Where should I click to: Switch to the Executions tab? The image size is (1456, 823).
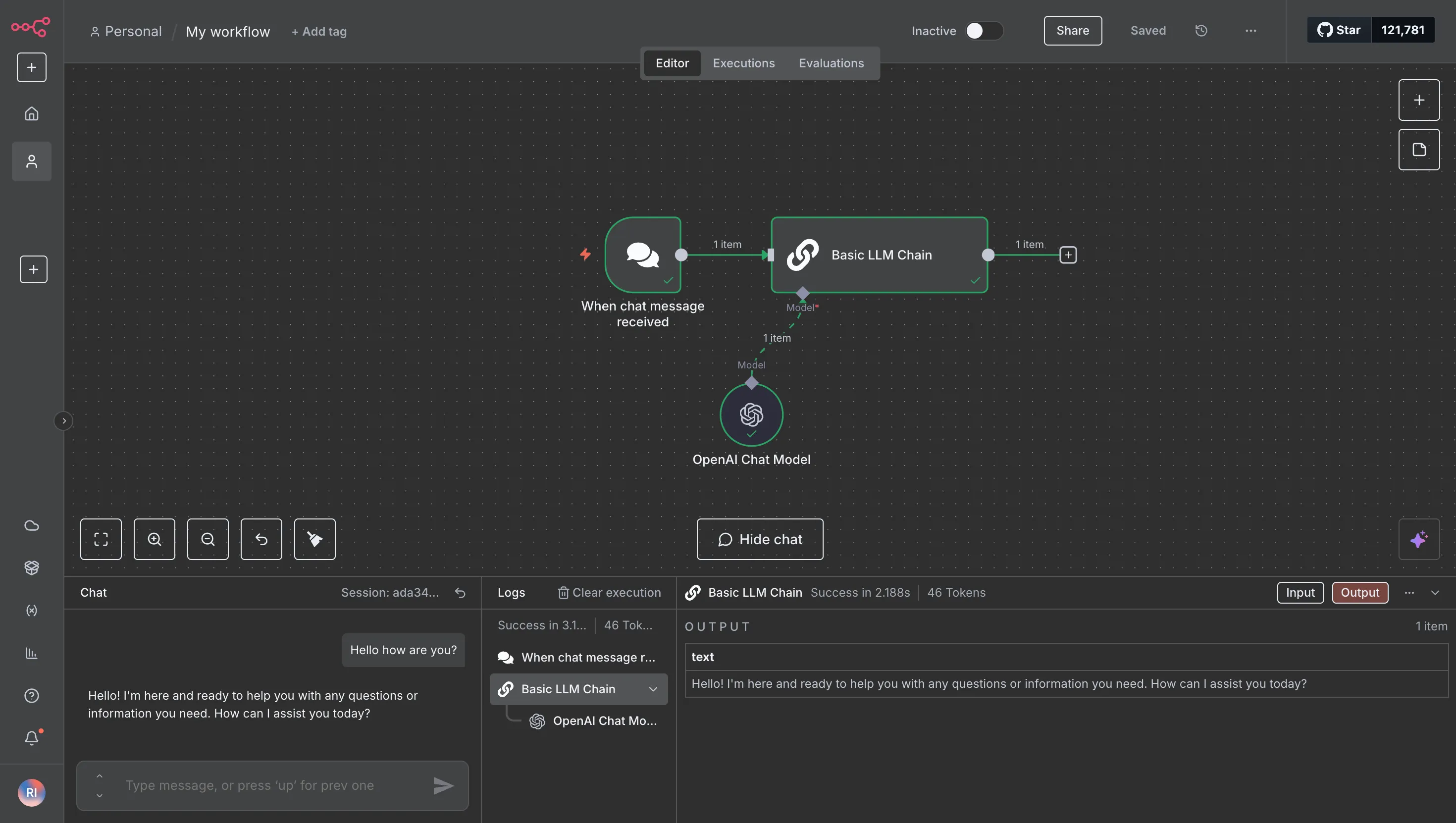(x=743, y=63)
